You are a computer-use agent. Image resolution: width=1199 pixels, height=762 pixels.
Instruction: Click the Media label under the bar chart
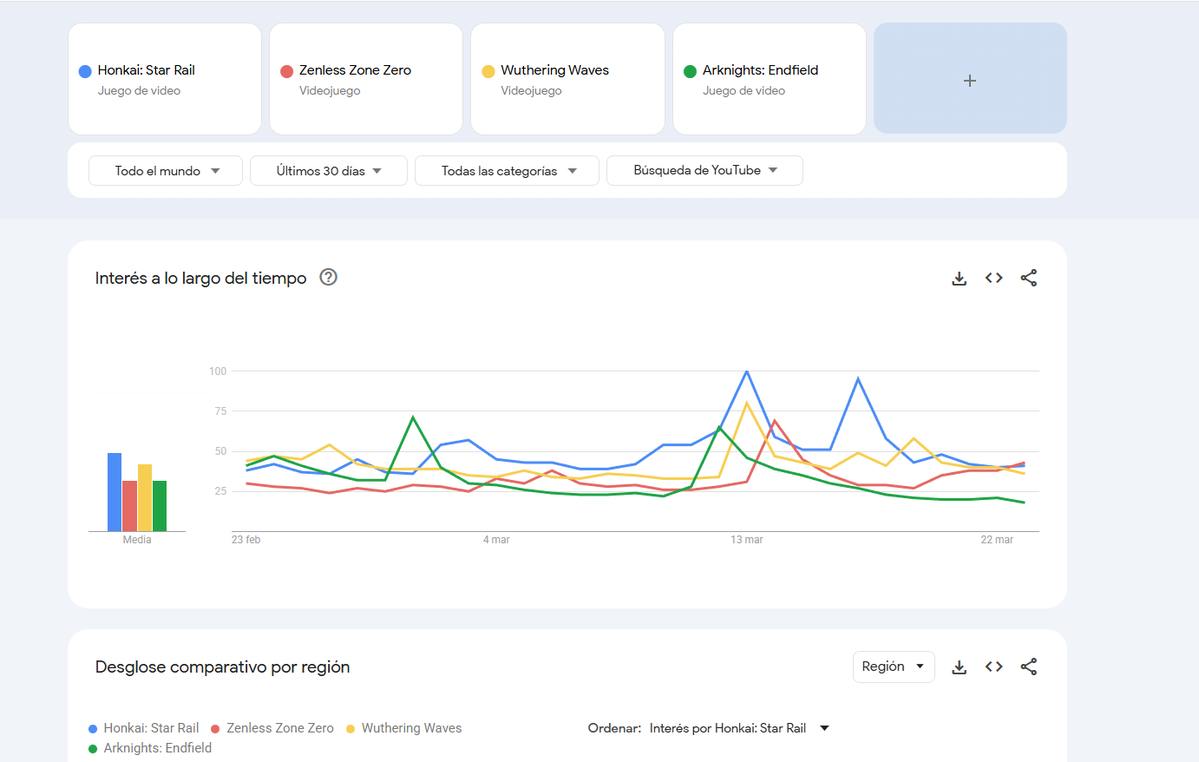[137, 540]
